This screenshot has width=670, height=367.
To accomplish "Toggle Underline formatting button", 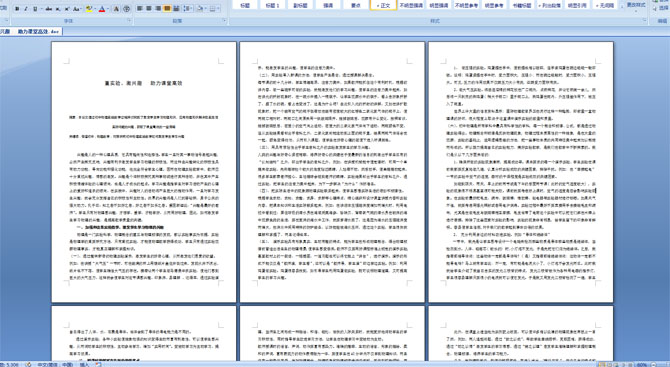I will click(35, 9).
